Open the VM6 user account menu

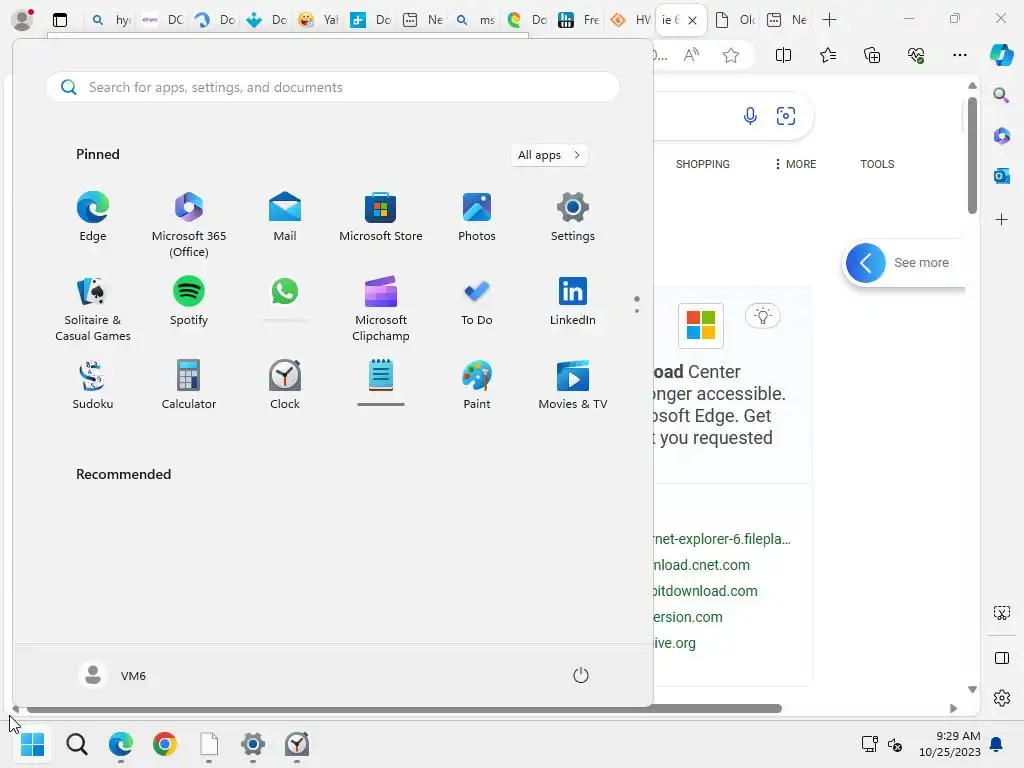(112, 675)
